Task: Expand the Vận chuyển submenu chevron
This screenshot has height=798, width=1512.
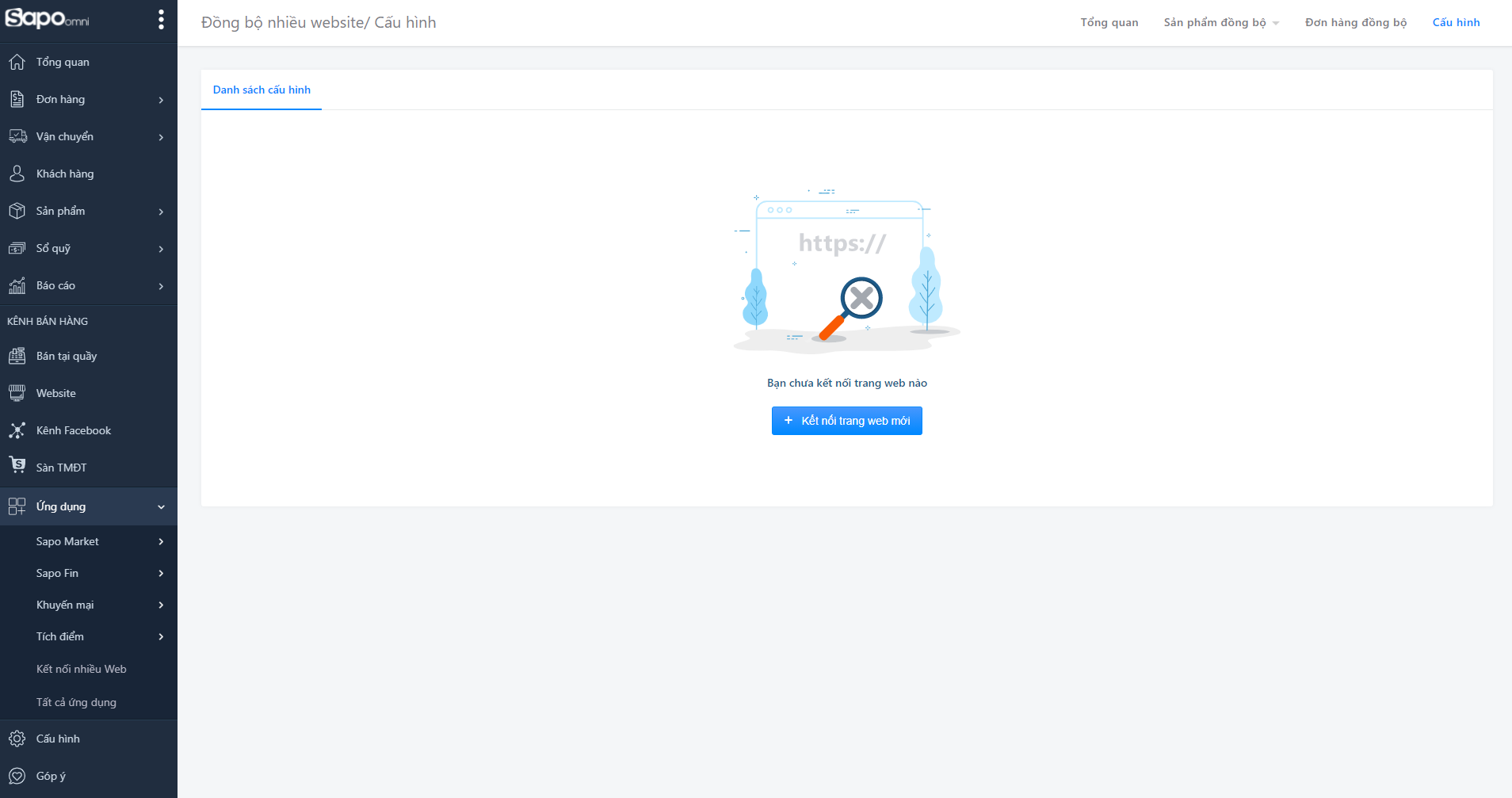Action: (161, 137)
